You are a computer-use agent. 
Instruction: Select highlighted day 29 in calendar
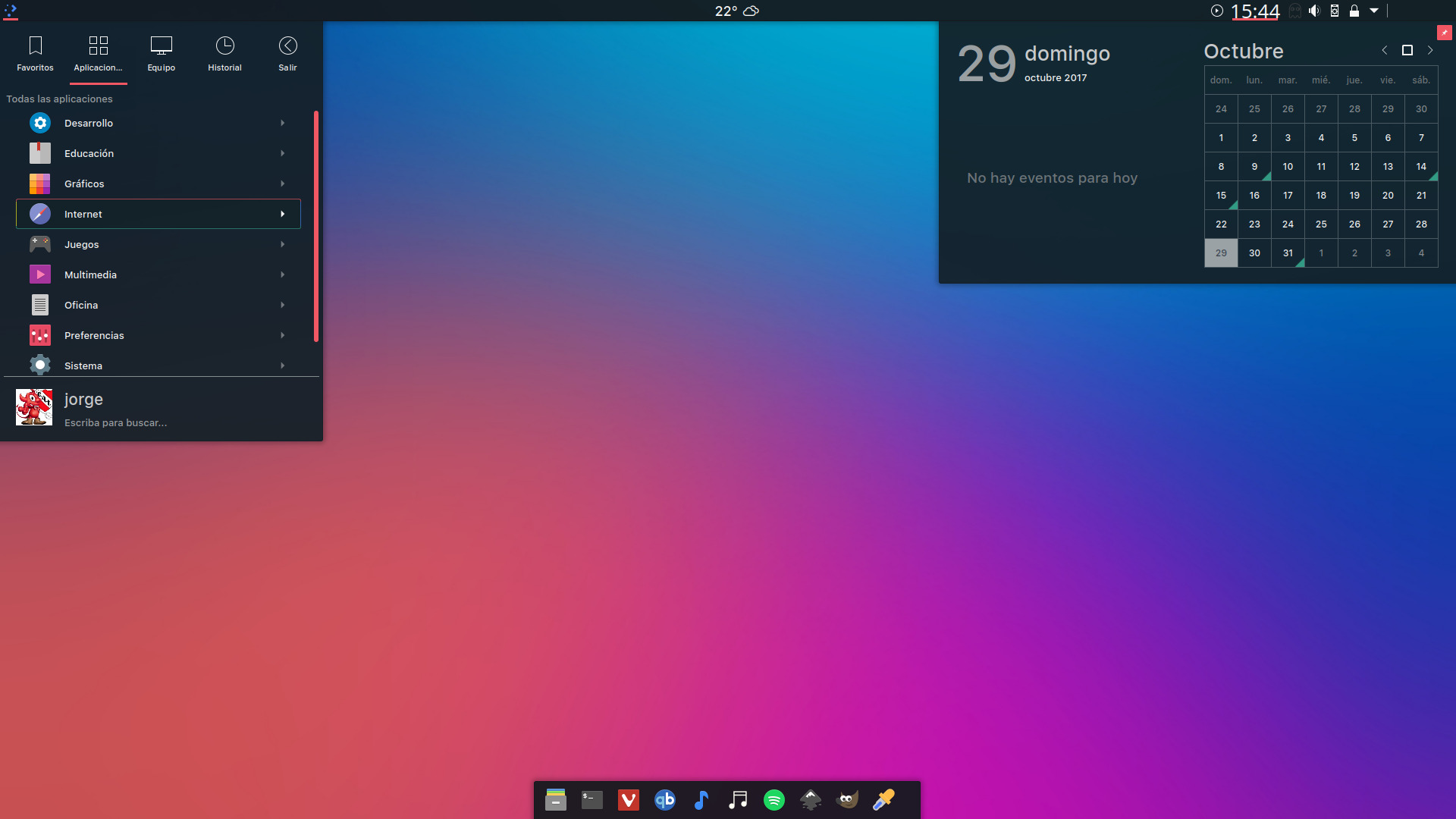pos(1221,253)
